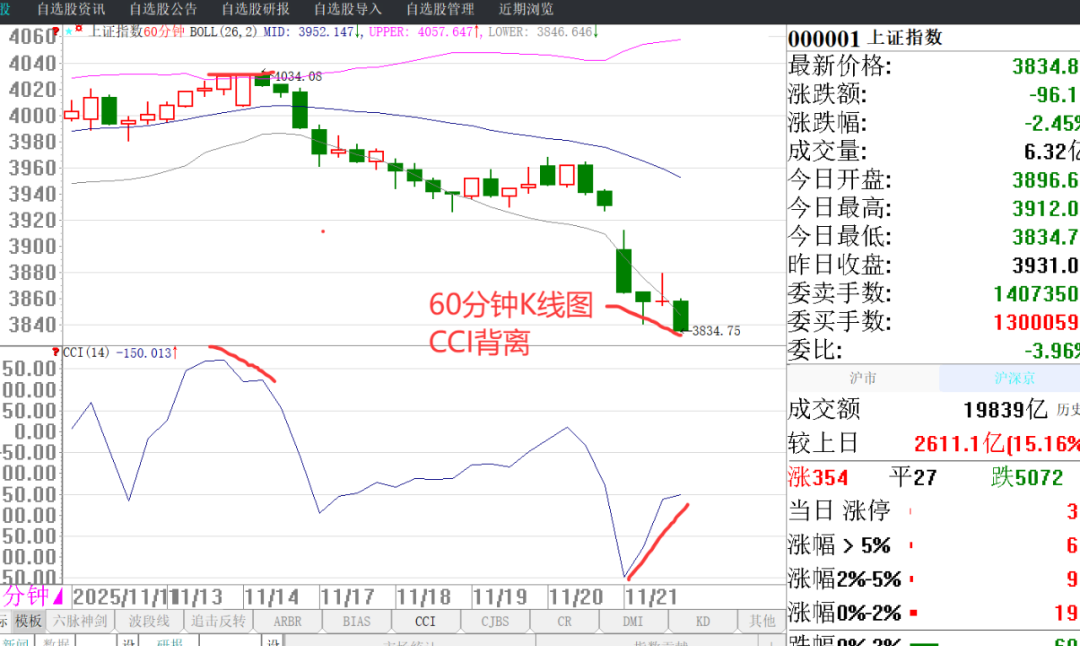Click the 平27 flat count
Viewport: 1080px width, 646px height.
tap(913, 477)
